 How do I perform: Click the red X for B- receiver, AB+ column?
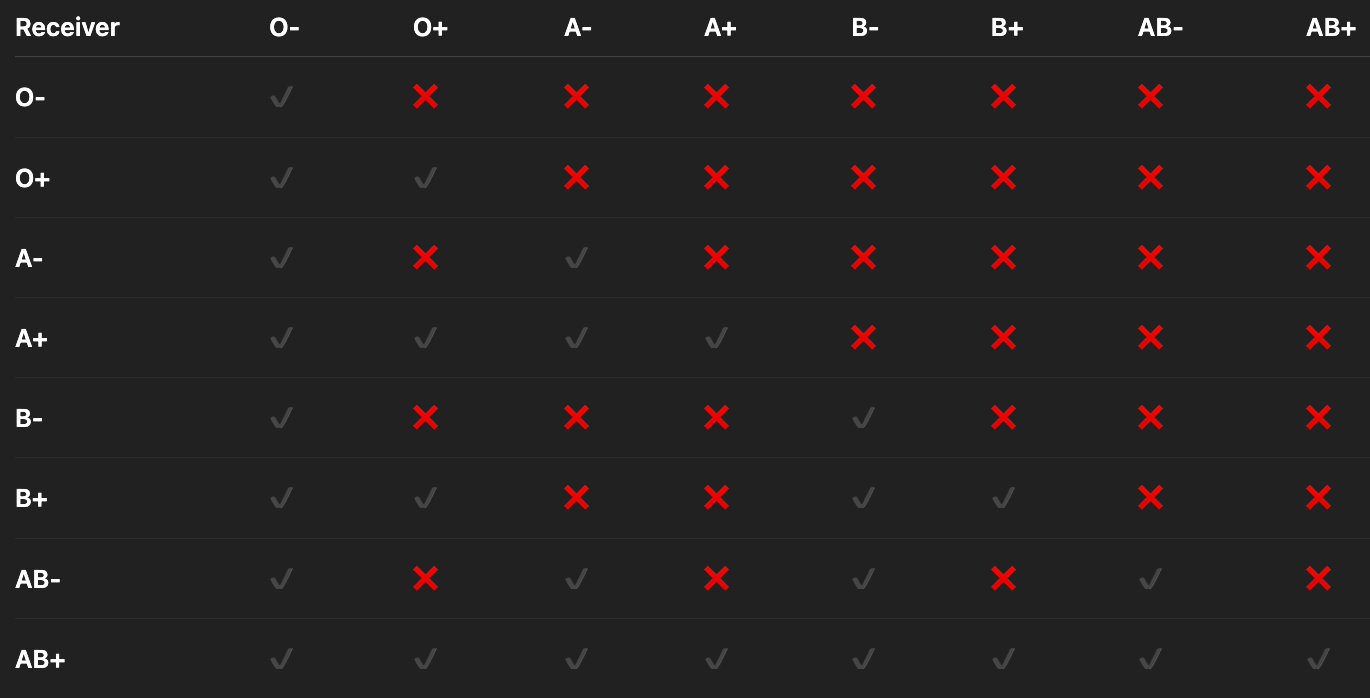(1318, 418)
